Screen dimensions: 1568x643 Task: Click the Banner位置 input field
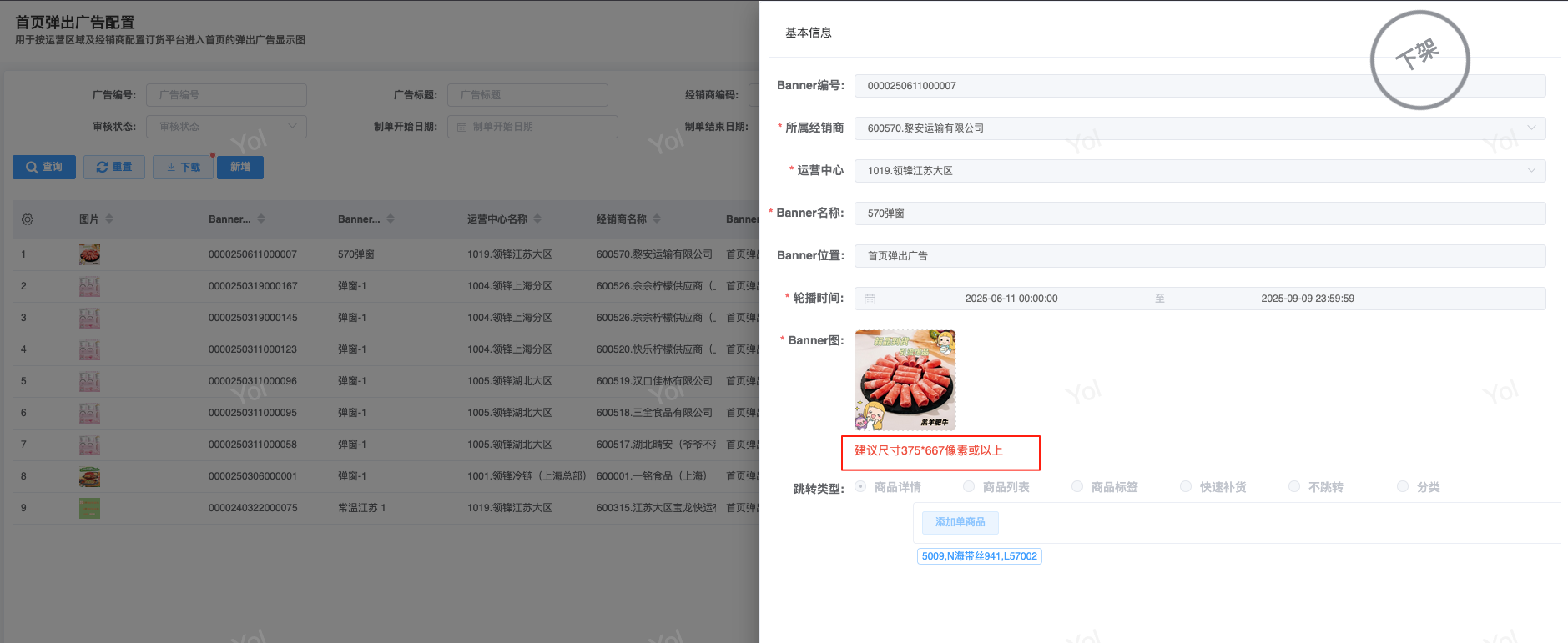(x=1200, y=256)
